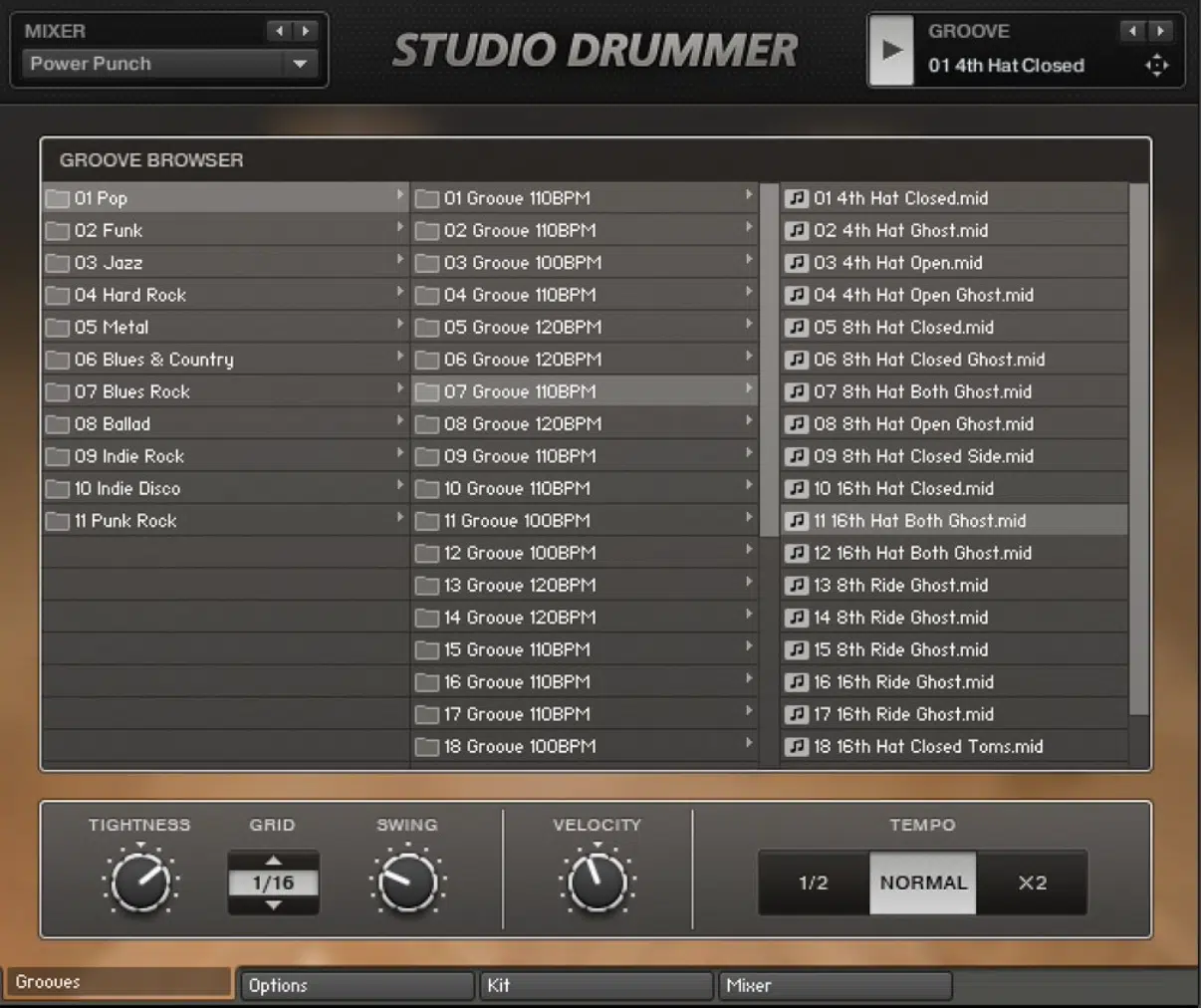Switch to the Kit tab
This screenshot has width=1201, height=1008.
point(597,986)
